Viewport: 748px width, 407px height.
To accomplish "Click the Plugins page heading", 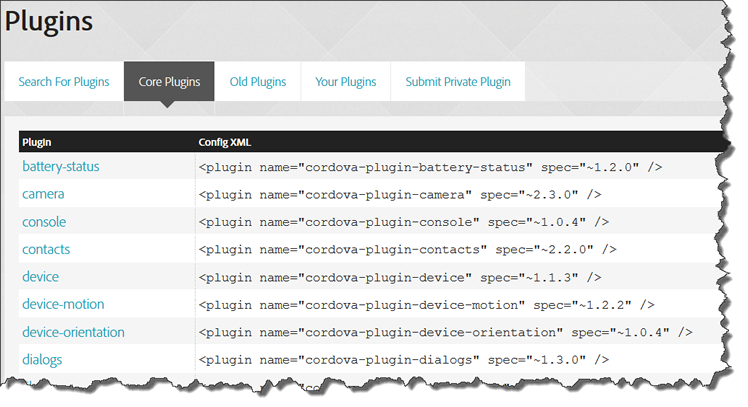I will coord(49,22).
